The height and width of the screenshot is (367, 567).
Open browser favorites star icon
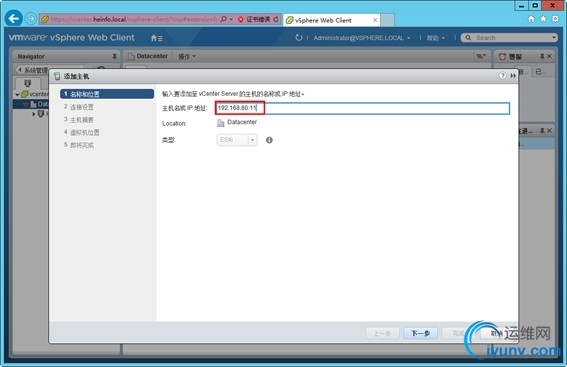point(543,19)
